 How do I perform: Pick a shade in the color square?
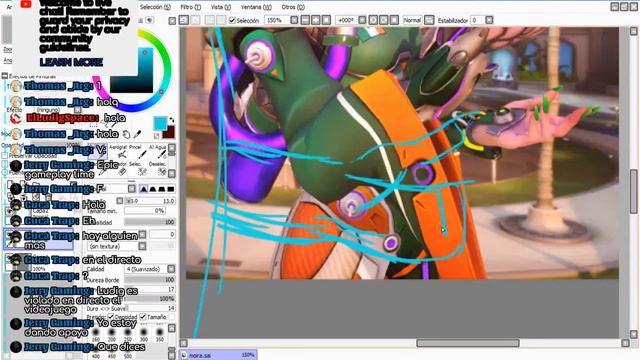point(131,71)
